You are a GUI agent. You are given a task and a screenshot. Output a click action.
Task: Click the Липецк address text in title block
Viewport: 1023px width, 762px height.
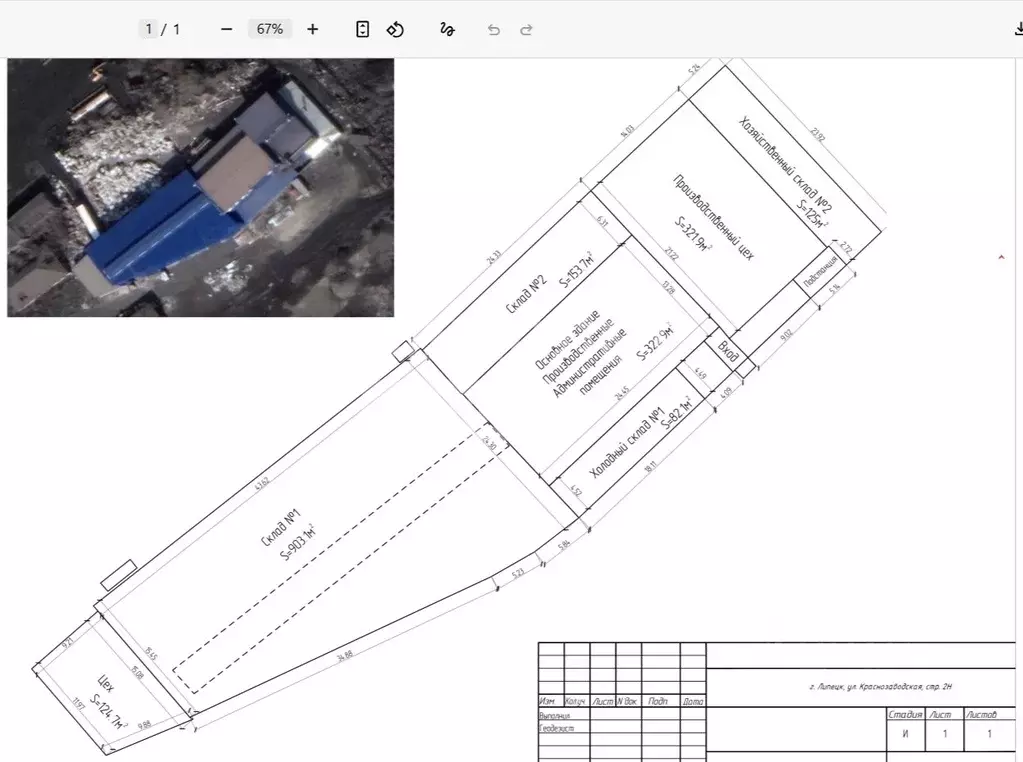[x=880, y=687]
